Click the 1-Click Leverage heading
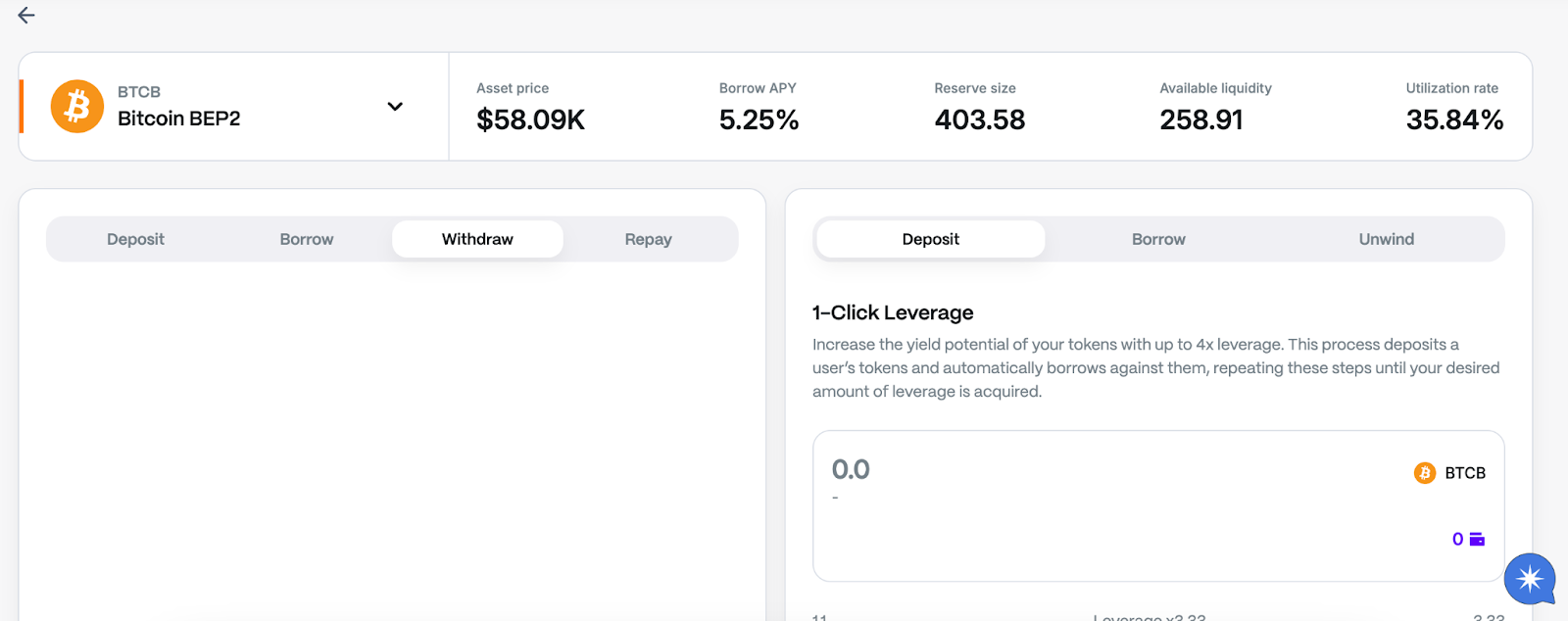 tap(893, 312)
